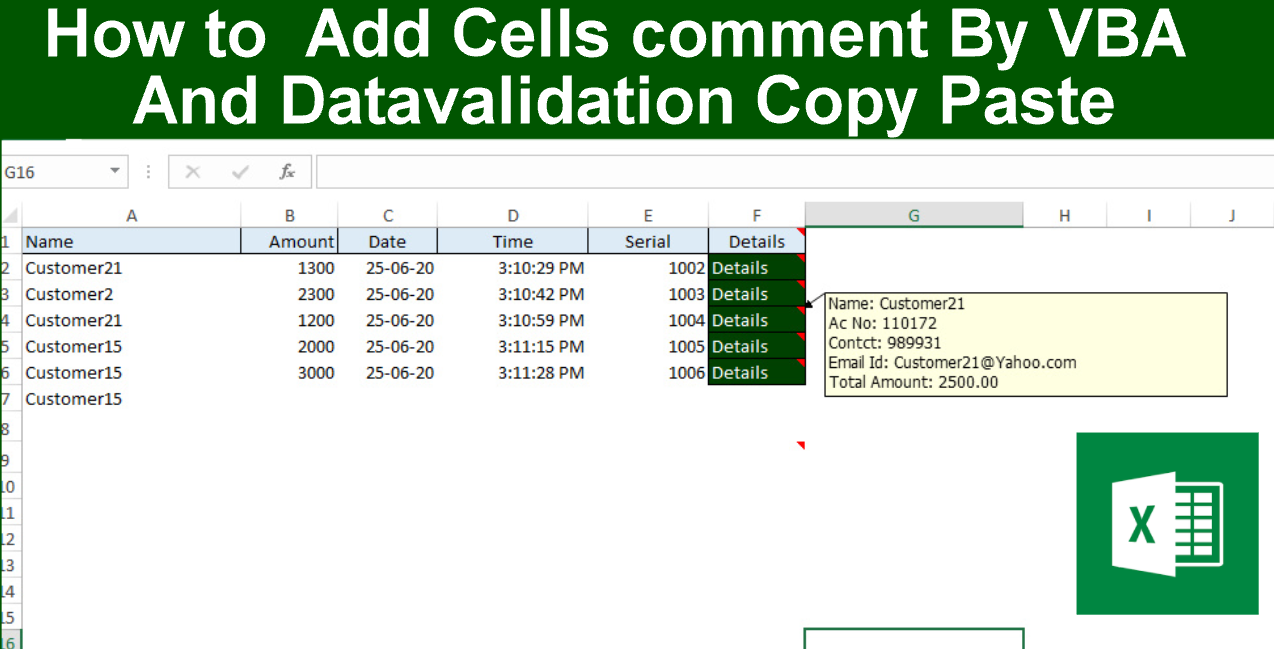Click the Select All triangle above row 1

[10, 214]
